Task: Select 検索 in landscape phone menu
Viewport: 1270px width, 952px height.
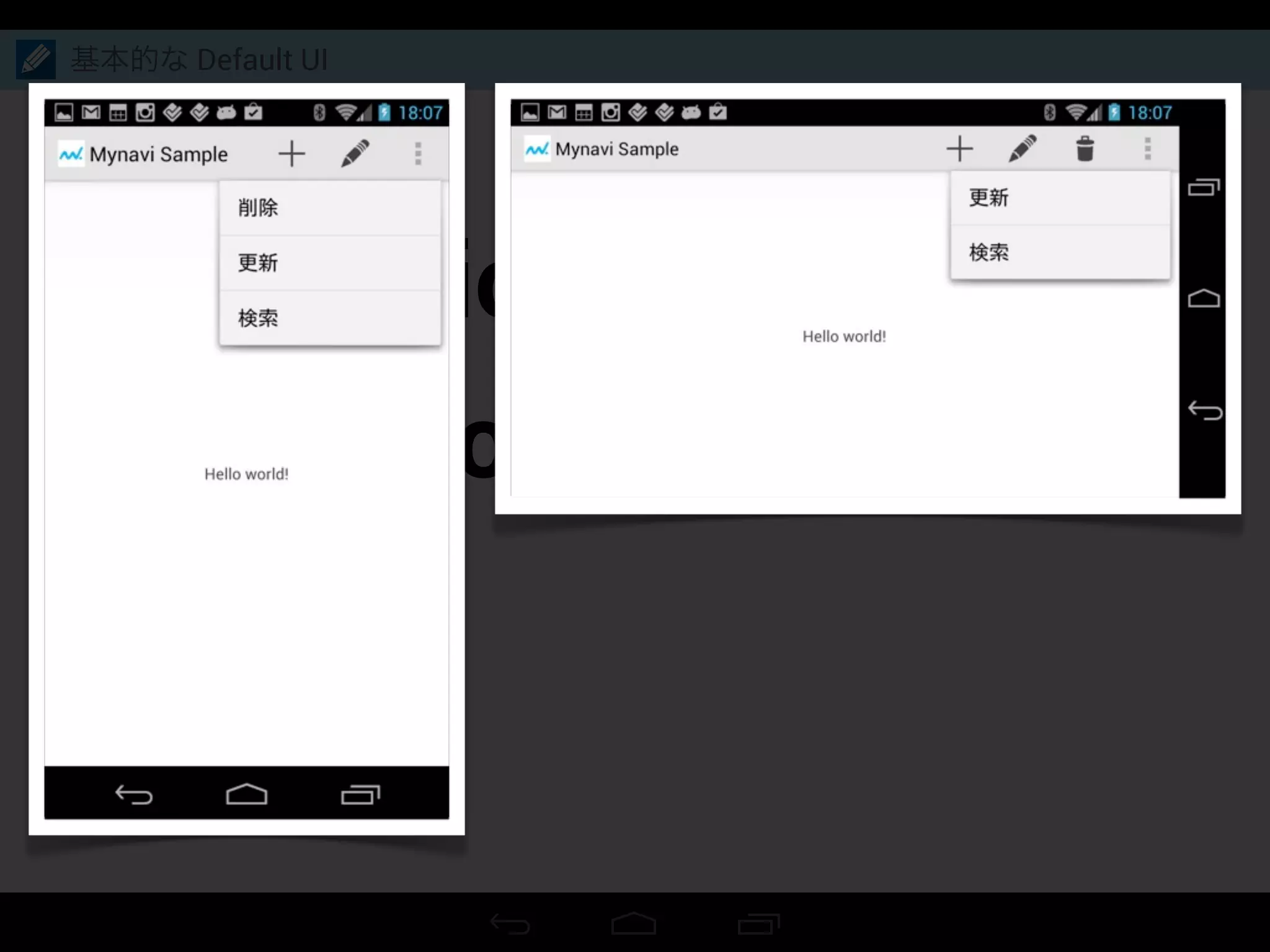Action: click(x=1060, y=252)
